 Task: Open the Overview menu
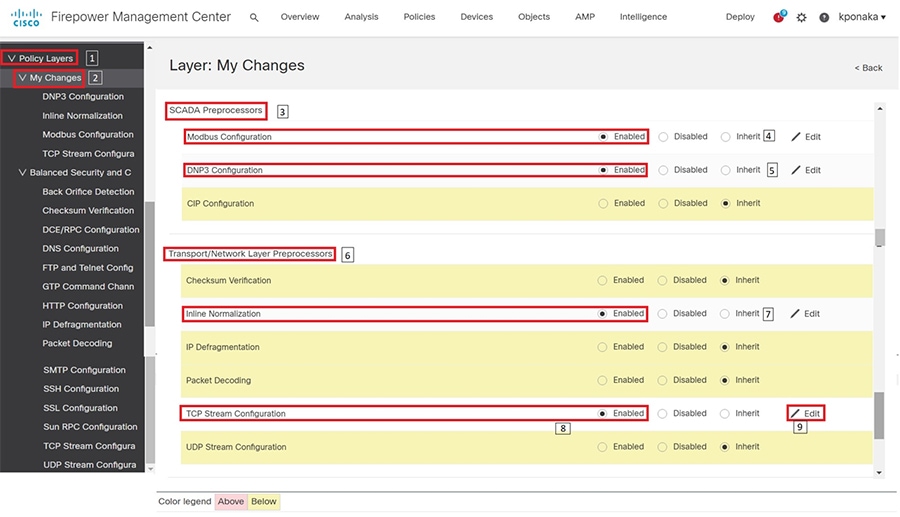coord(300,17)
